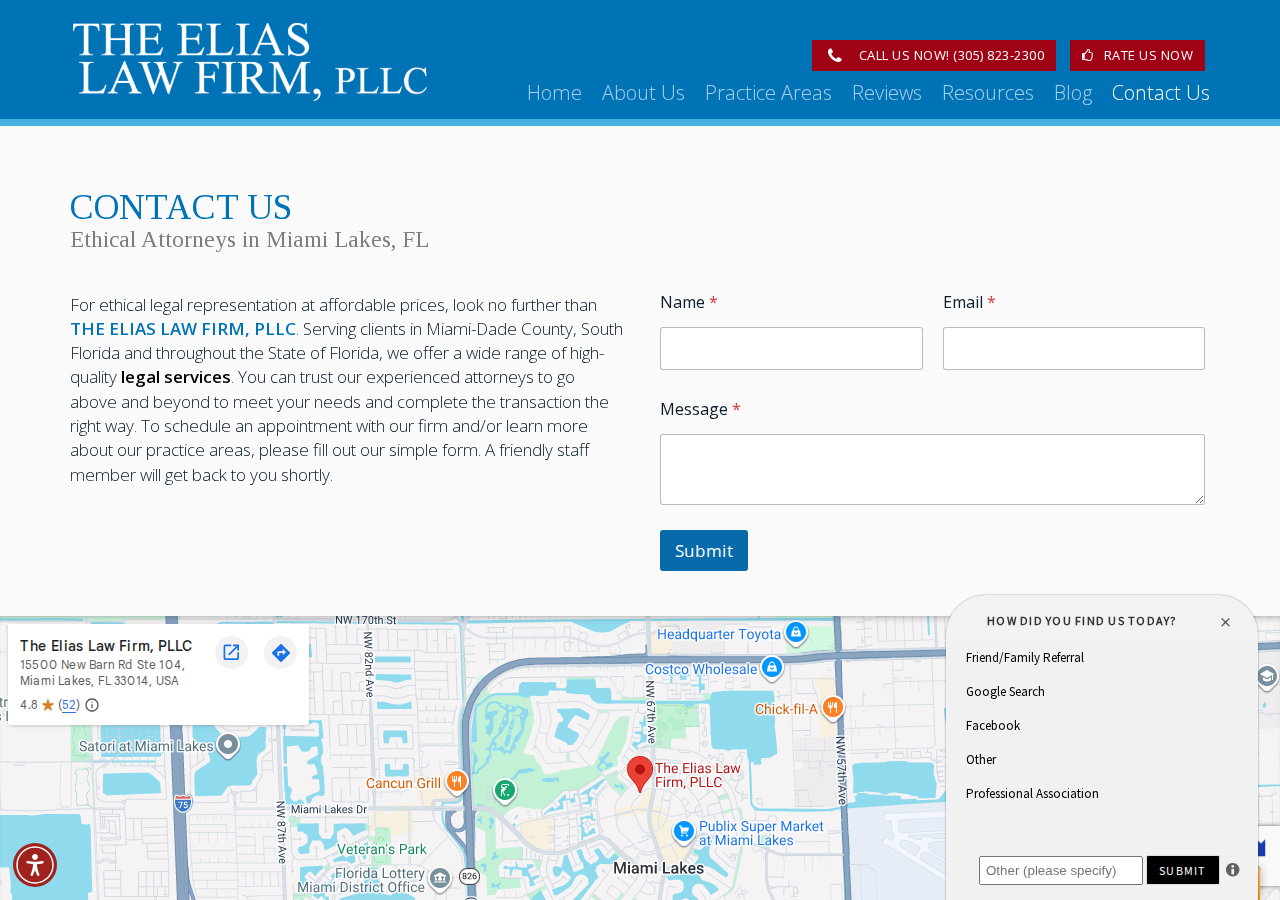Click Costco Wholesale map marker

pyautogui.click(x=771, y=667)
